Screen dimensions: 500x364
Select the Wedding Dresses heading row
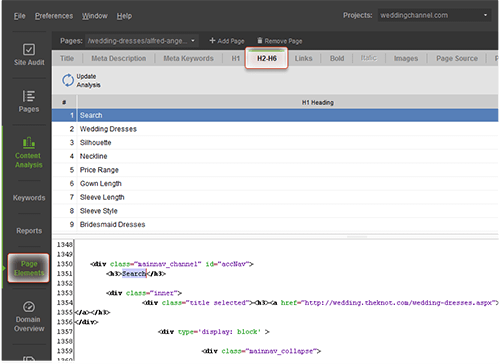click(275, 129)
